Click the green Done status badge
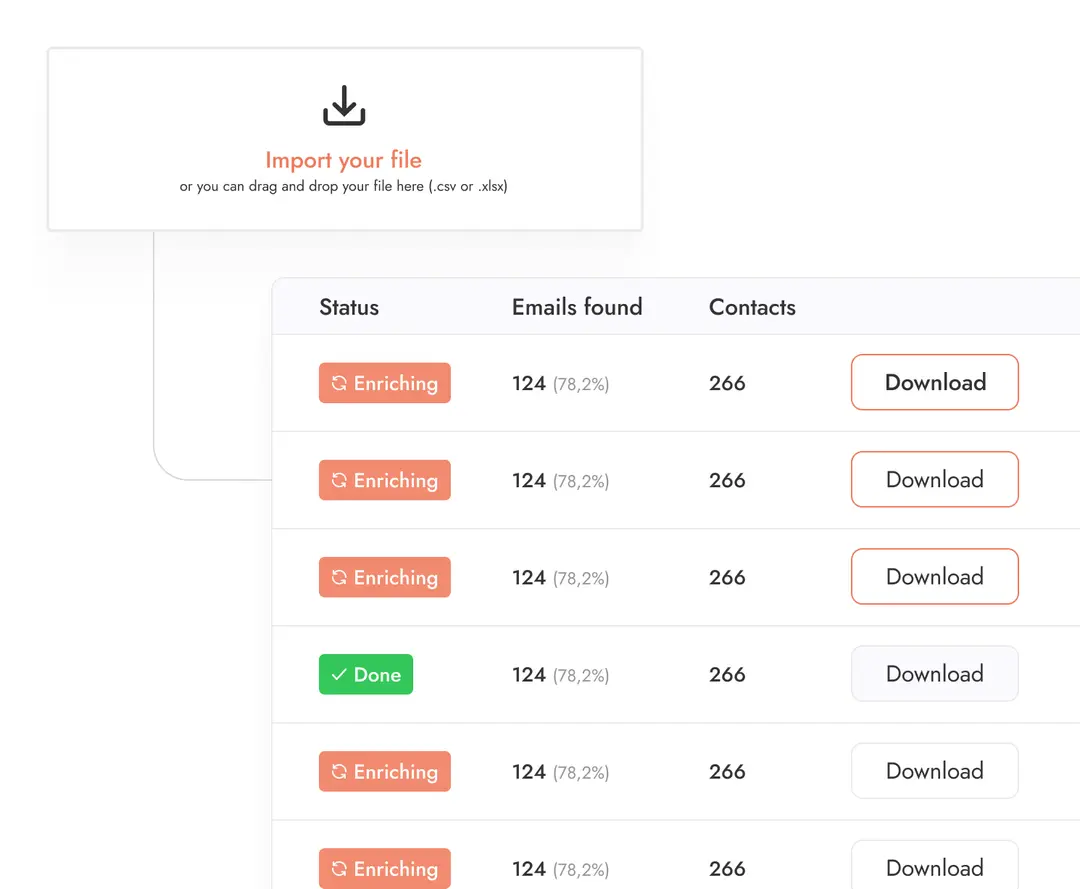 [x=366, y=674]
